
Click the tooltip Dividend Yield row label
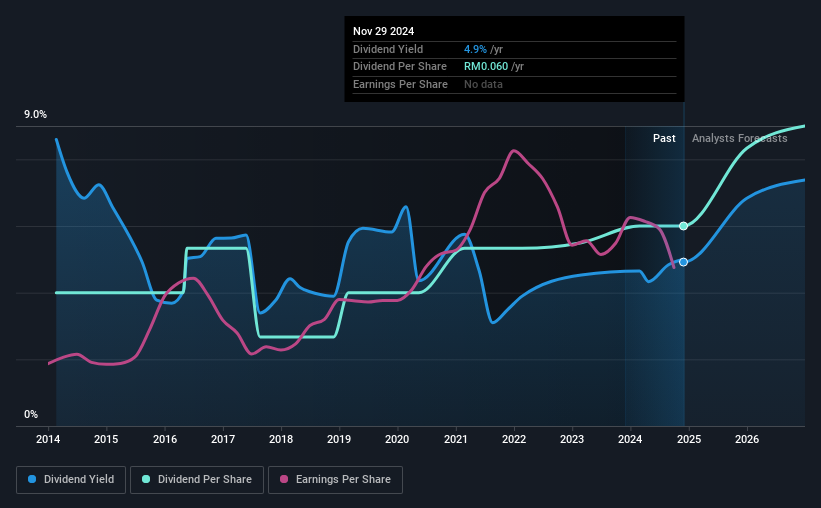(388, 49)
